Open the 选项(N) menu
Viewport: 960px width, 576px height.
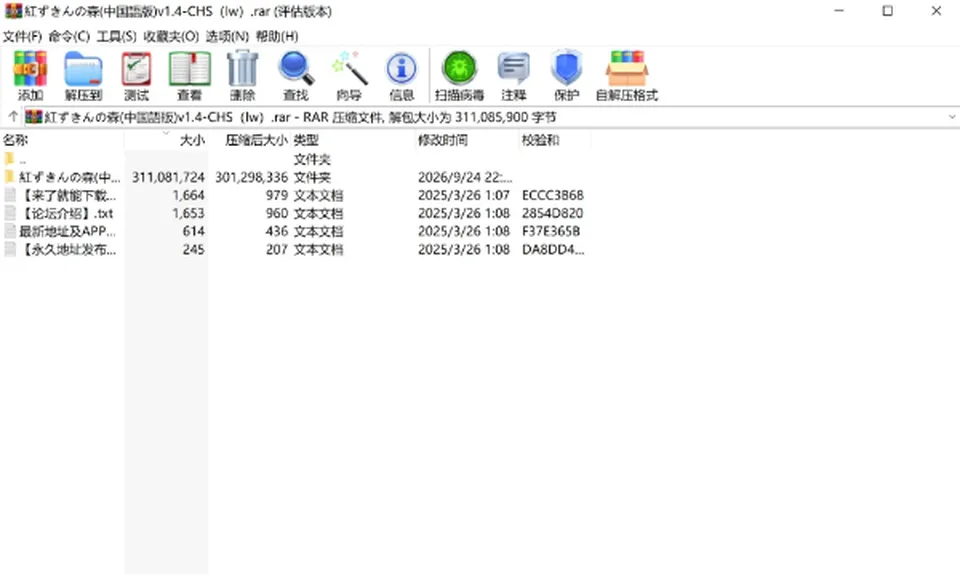click(227, 36)
